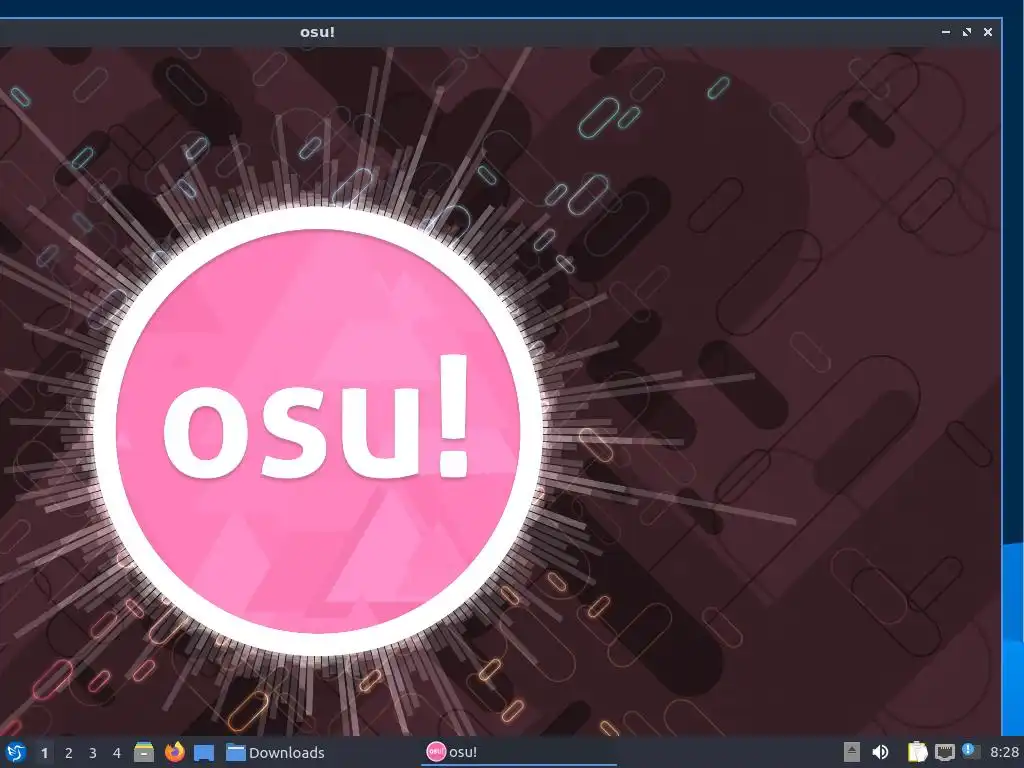Click the osu! window title bar text
Viewport: 1024px width, 768px height.
tap(317, 32)
